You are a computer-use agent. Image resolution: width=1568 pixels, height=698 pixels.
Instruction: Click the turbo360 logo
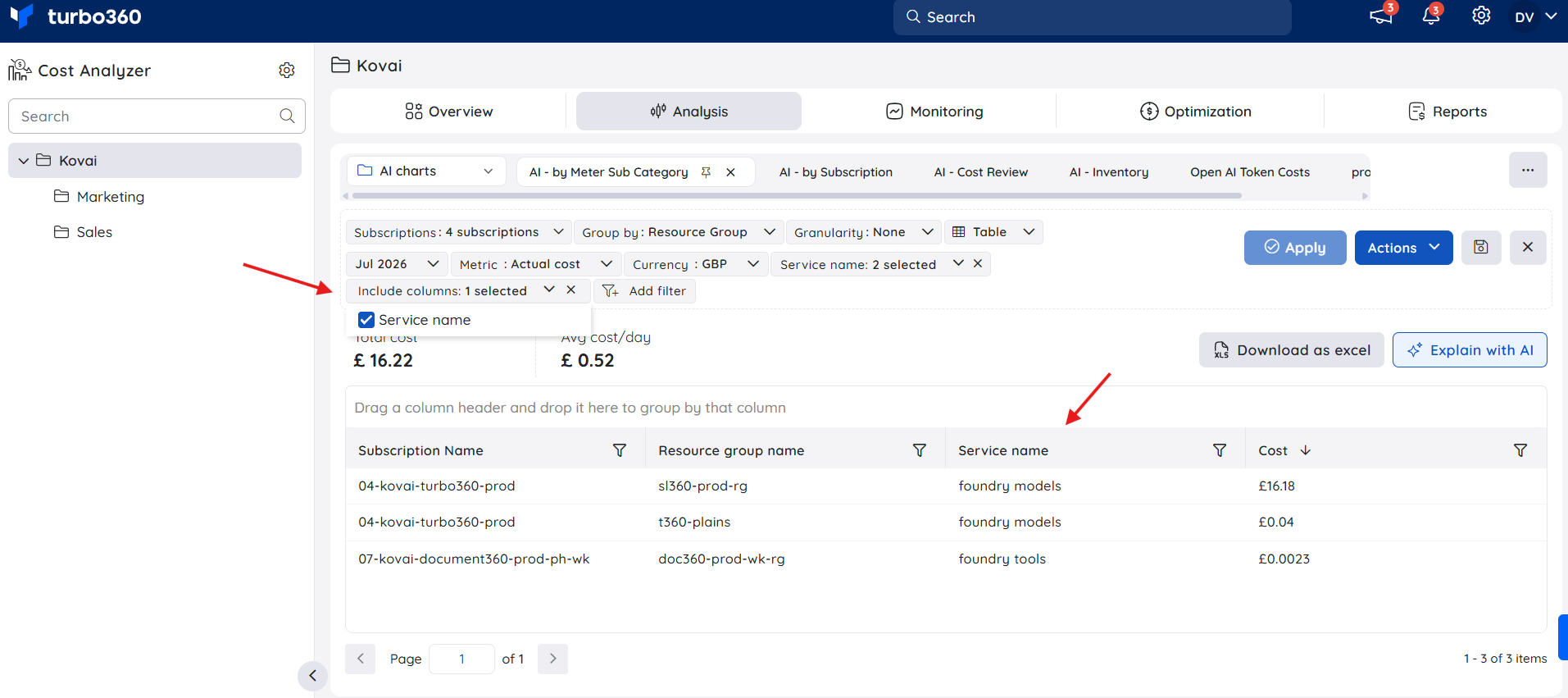(75, 16)
